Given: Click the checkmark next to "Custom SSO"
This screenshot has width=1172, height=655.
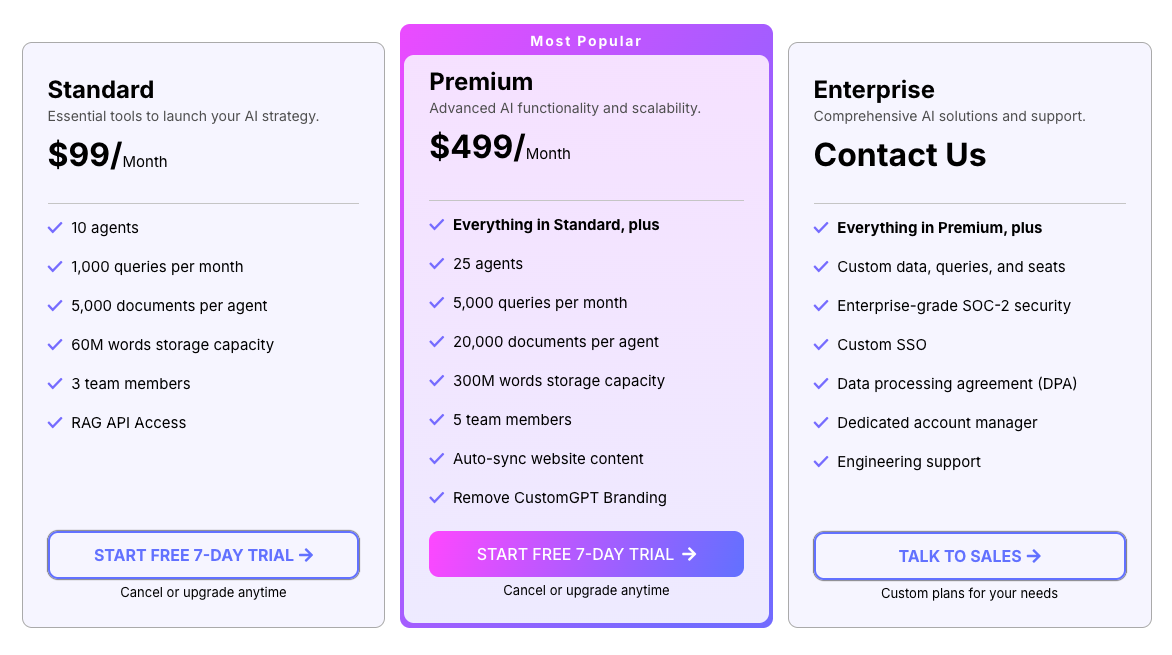Looking at the screenshot, I should [x=821, y=345].
